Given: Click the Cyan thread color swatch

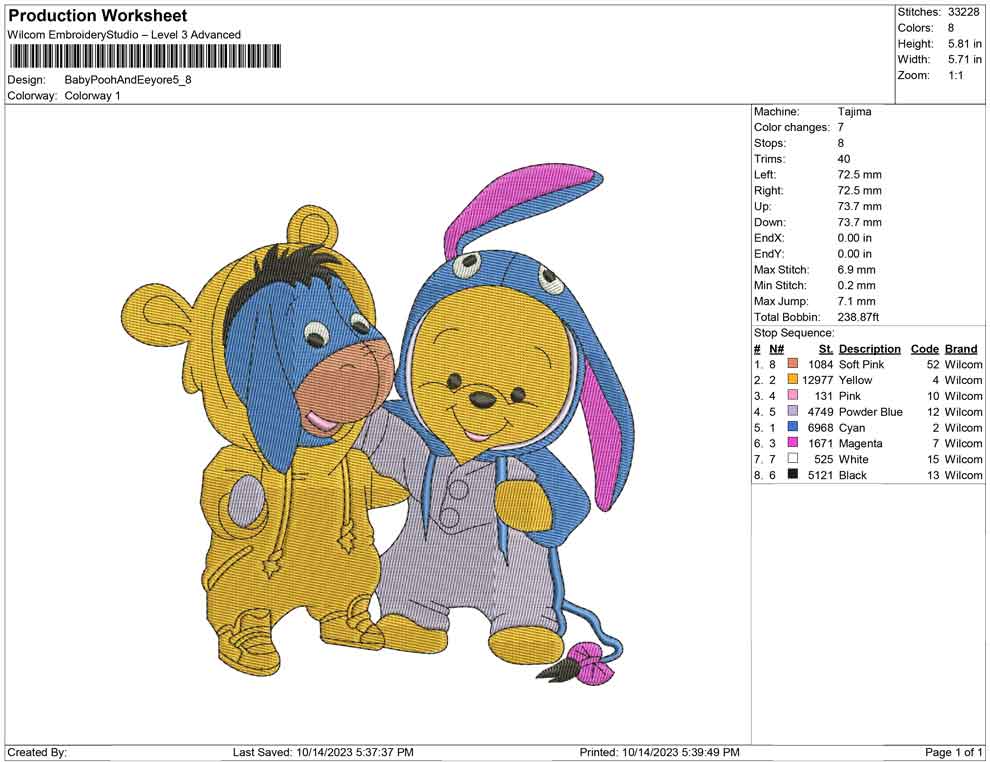Looking at the screenshot, I should tap(792, 427).
